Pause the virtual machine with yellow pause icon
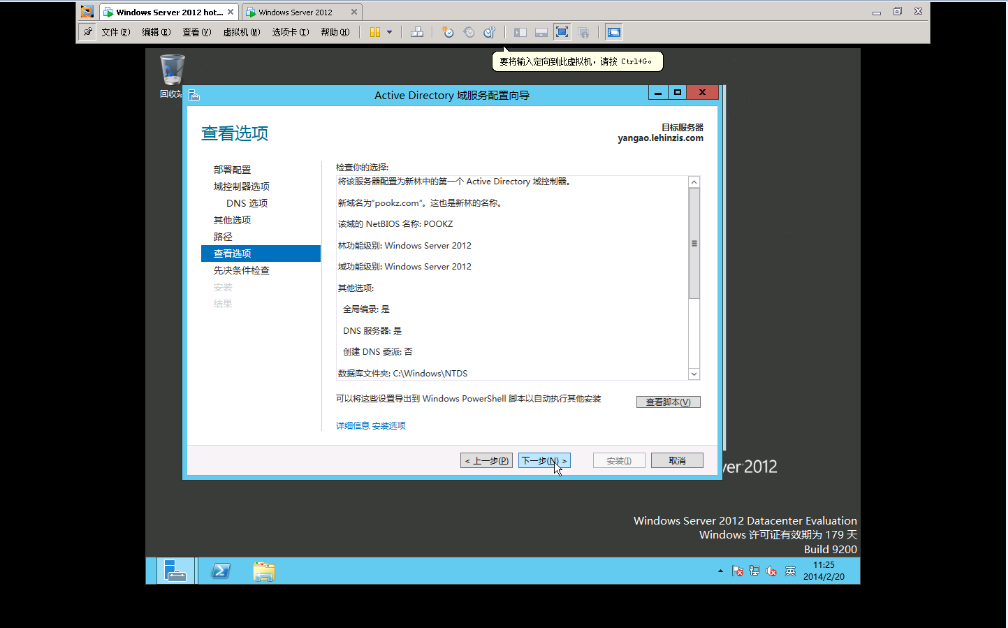1008x628 pixels. pyautogui.click(x=375, y=32)
